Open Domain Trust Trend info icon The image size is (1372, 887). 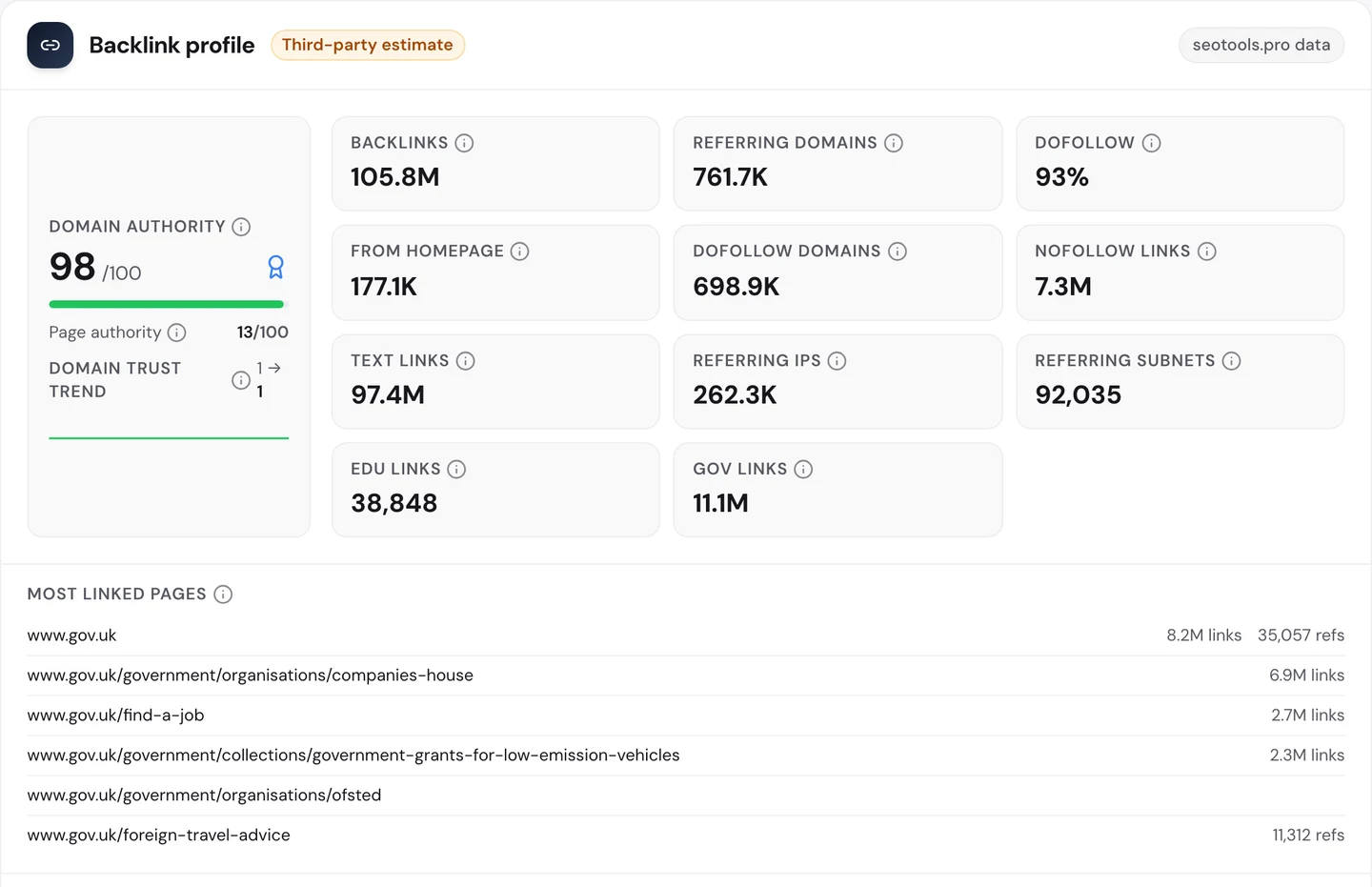pyautogui.click(x=241, y=380)
